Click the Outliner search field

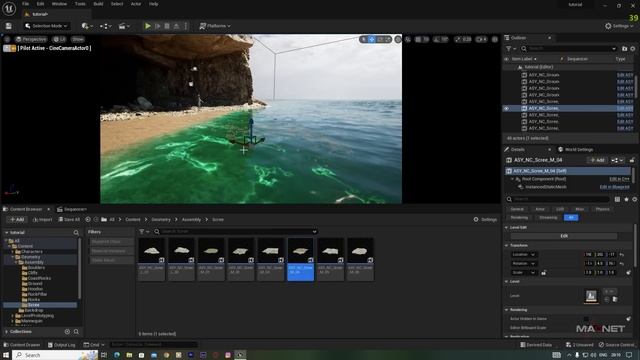568,49
